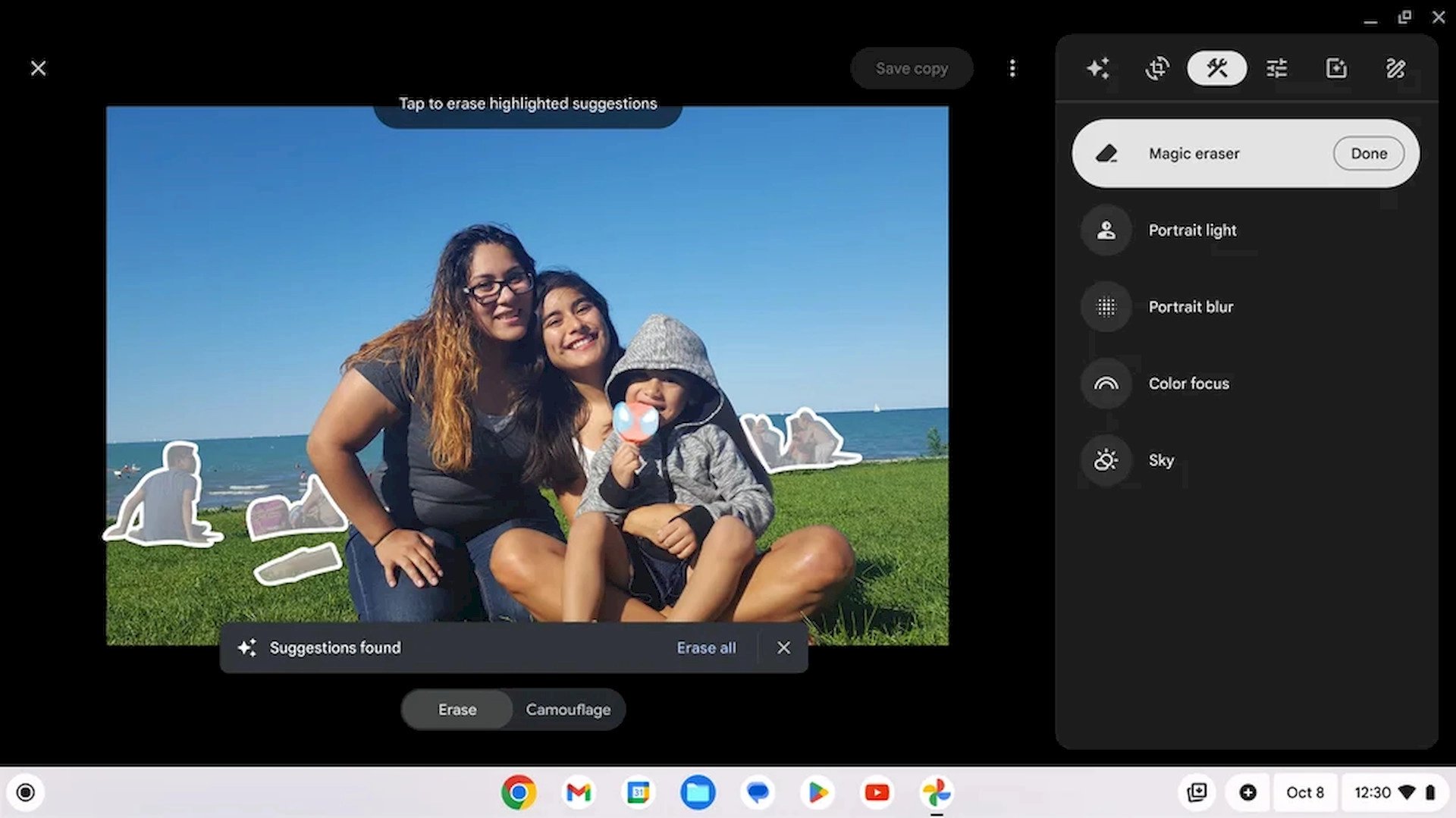1456x818 pixels.
Task: Click the Tools icon in the editor toolbar
Action: point(1216,68)
